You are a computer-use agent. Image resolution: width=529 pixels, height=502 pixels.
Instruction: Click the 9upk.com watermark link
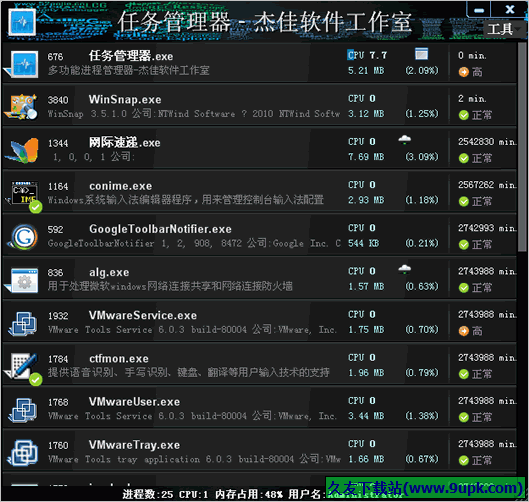tap(425, 488)
